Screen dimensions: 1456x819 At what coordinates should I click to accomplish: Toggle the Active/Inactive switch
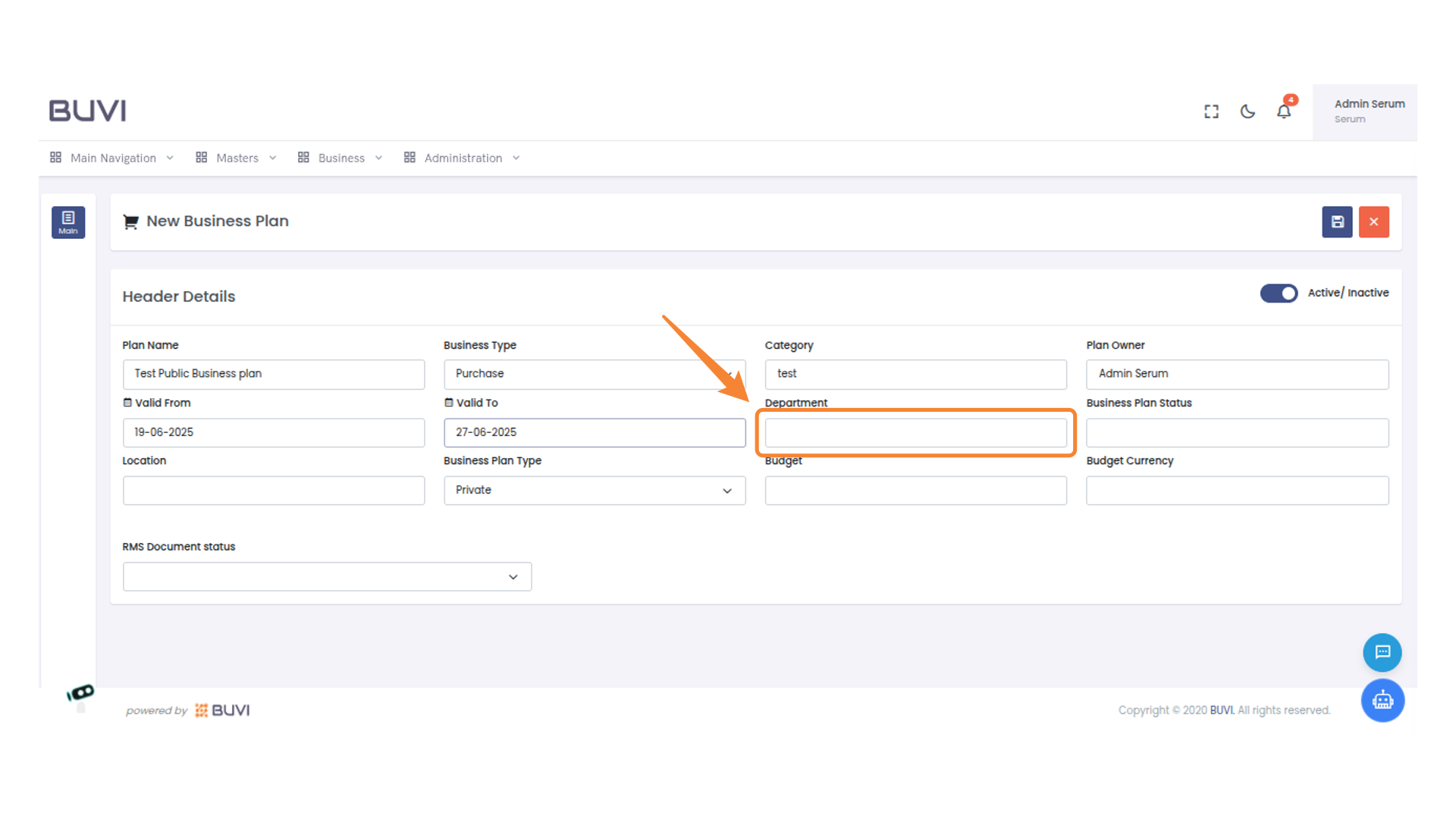tap(1279, 293)
